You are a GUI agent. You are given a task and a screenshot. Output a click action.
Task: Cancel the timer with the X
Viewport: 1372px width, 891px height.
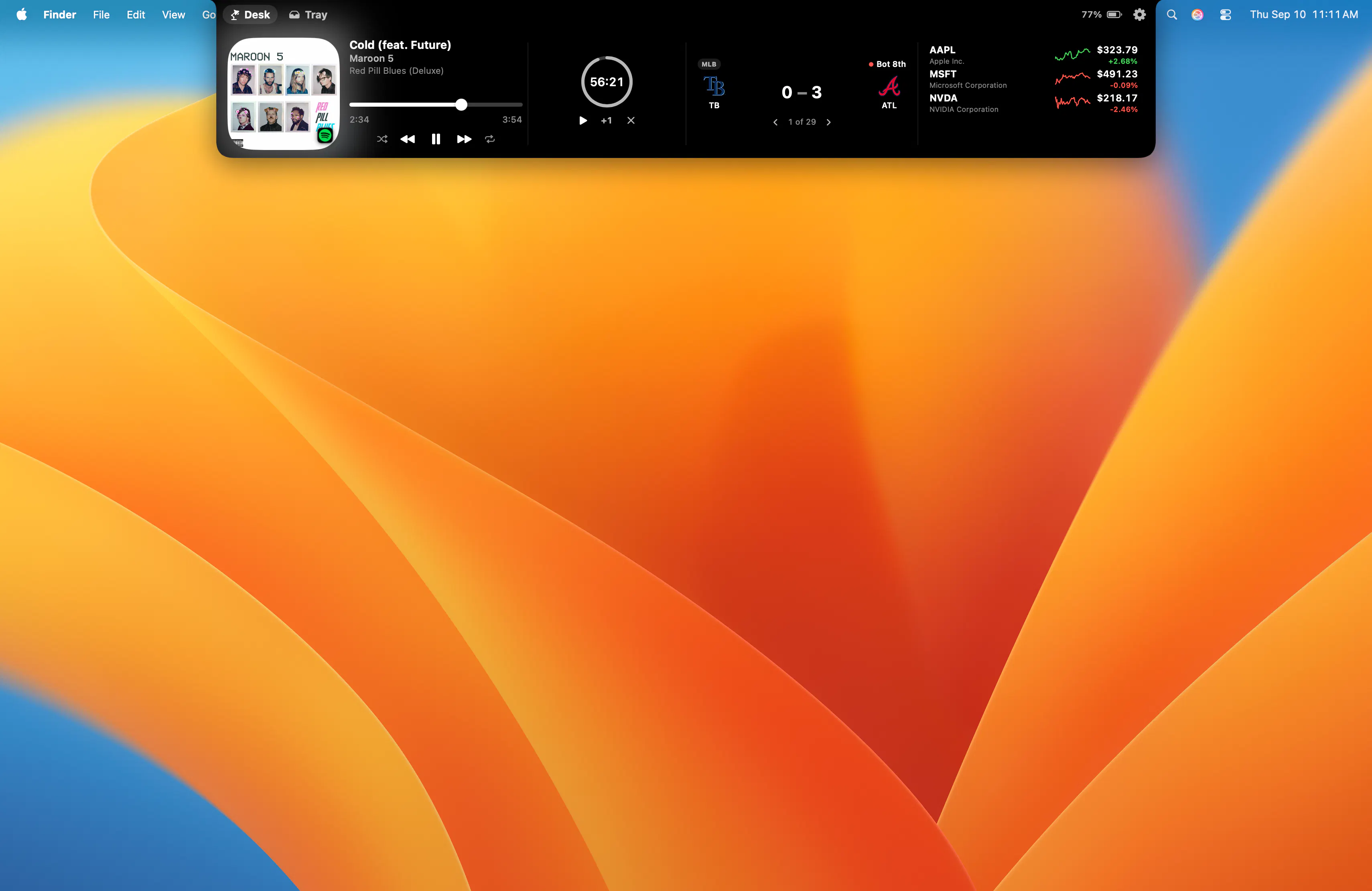tap(631, 120)
